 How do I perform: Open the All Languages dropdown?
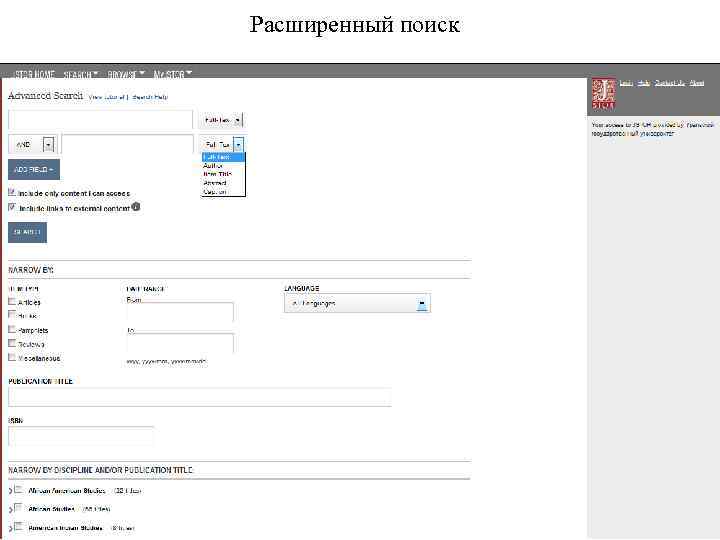[x=357, y=304]
